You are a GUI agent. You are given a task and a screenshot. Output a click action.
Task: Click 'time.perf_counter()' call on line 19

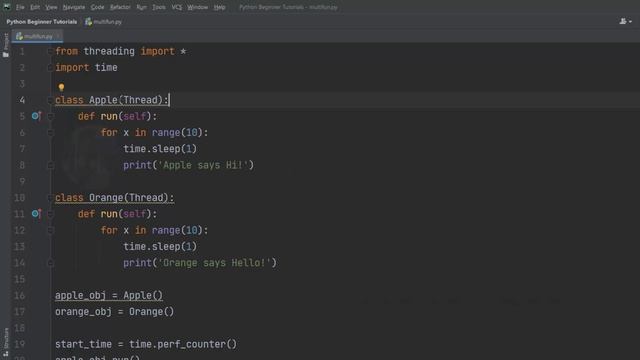pyautogui.click(x=183, y=344)
